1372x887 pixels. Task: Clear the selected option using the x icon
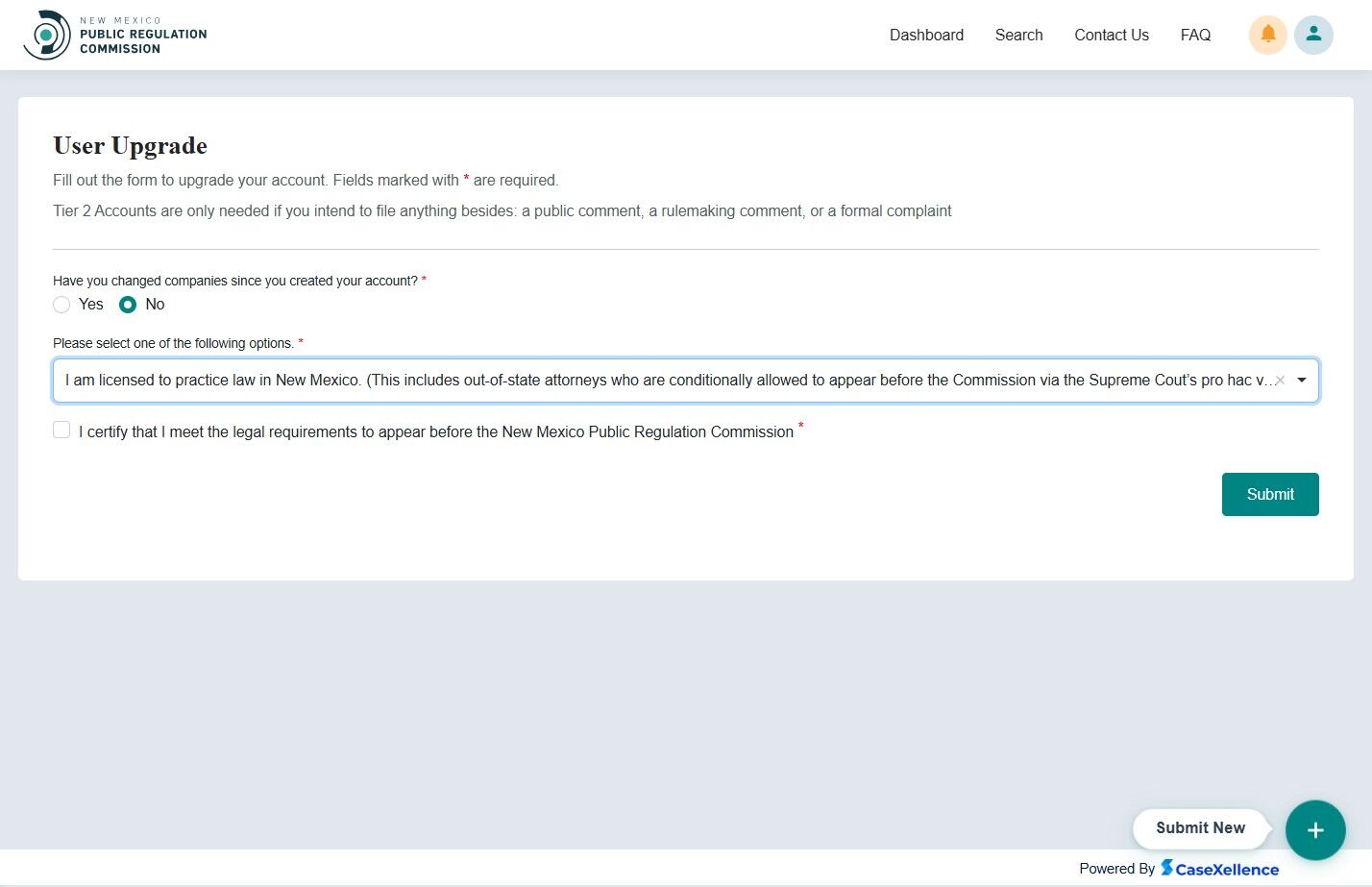tap(1282, 380)
